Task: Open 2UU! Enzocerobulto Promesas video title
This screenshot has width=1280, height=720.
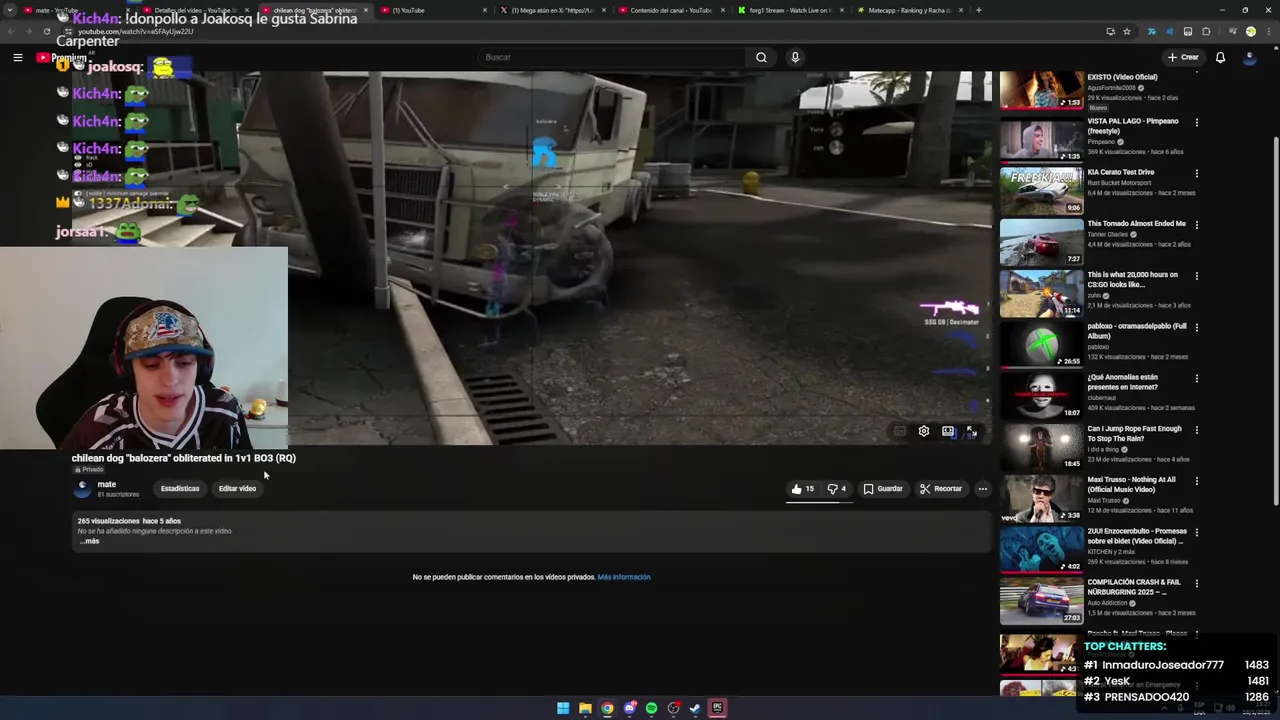Action: [1137, 536]
